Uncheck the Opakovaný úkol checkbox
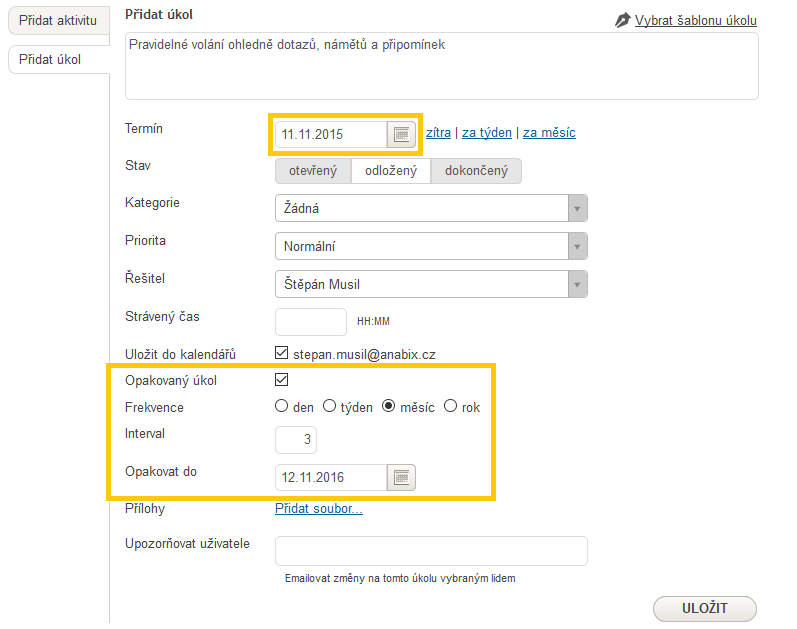 click(281, 379)
